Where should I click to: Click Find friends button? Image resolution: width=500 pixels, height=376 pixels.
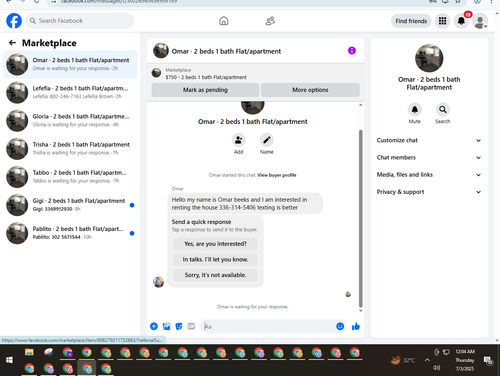click(411, 21)
